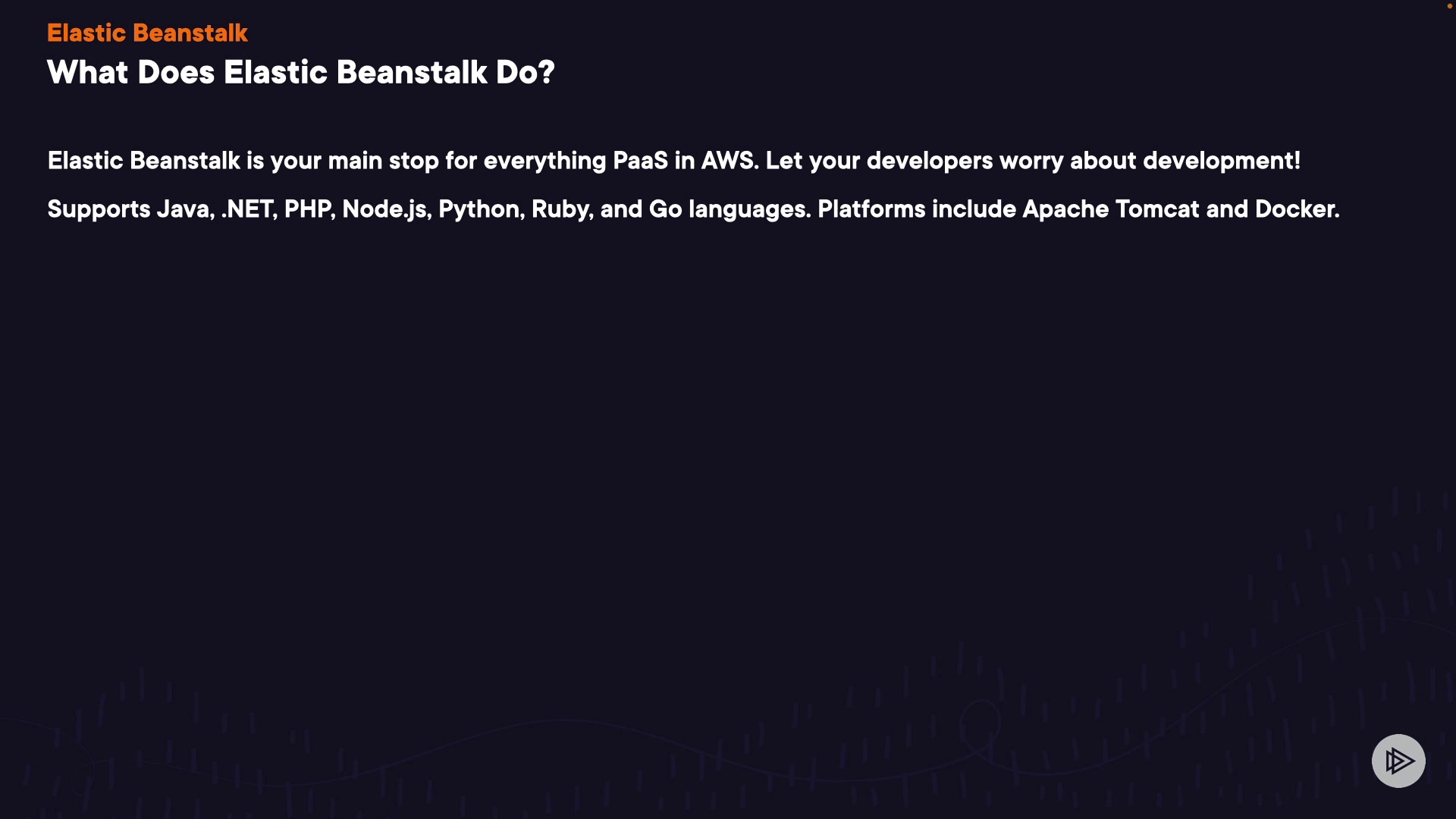
Task: Click the word 'AWS' in the slide
Action: [x=727, y=161]
